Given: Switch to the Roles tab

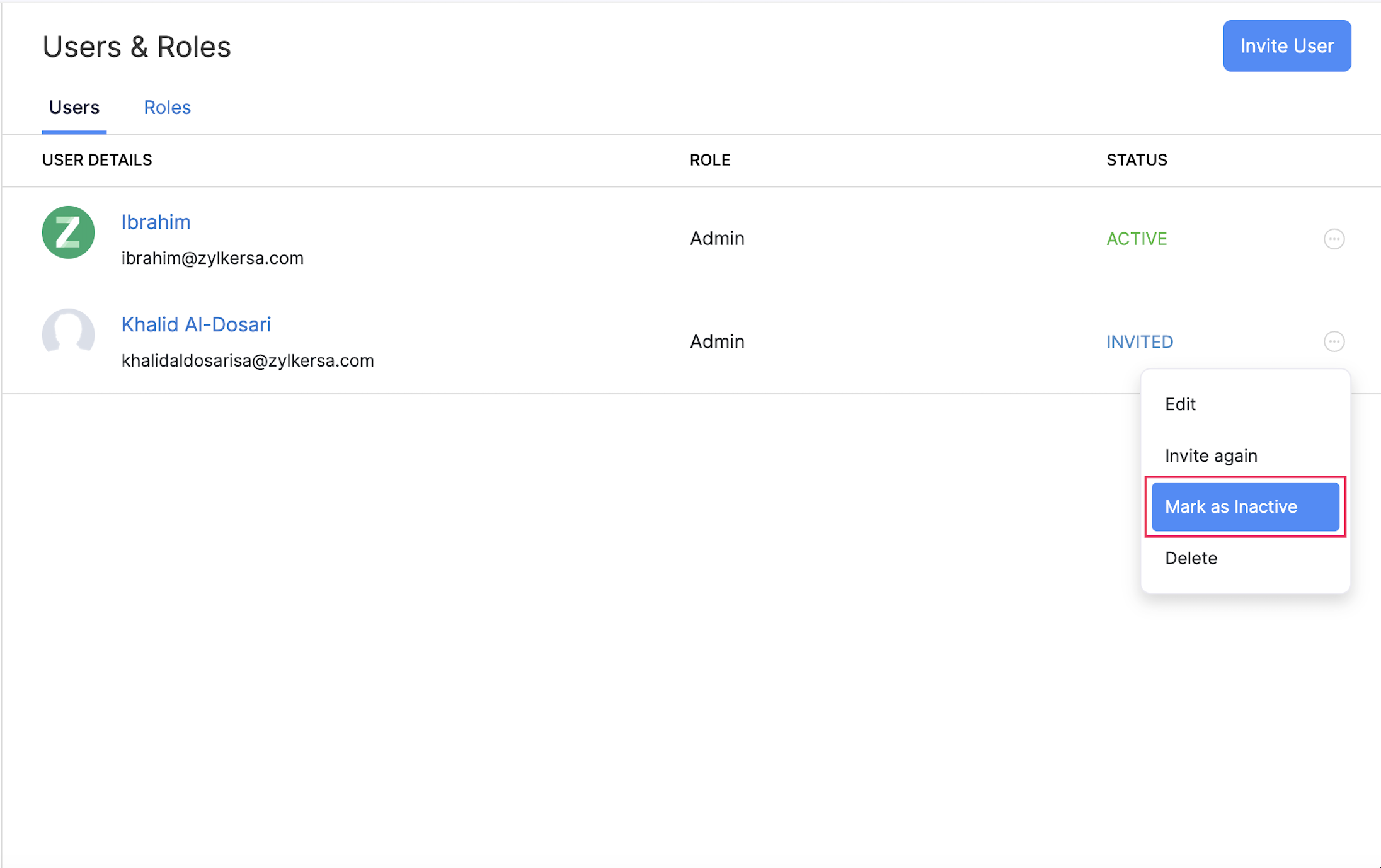Looking at the screenshot, I should [x=167, y=107].
